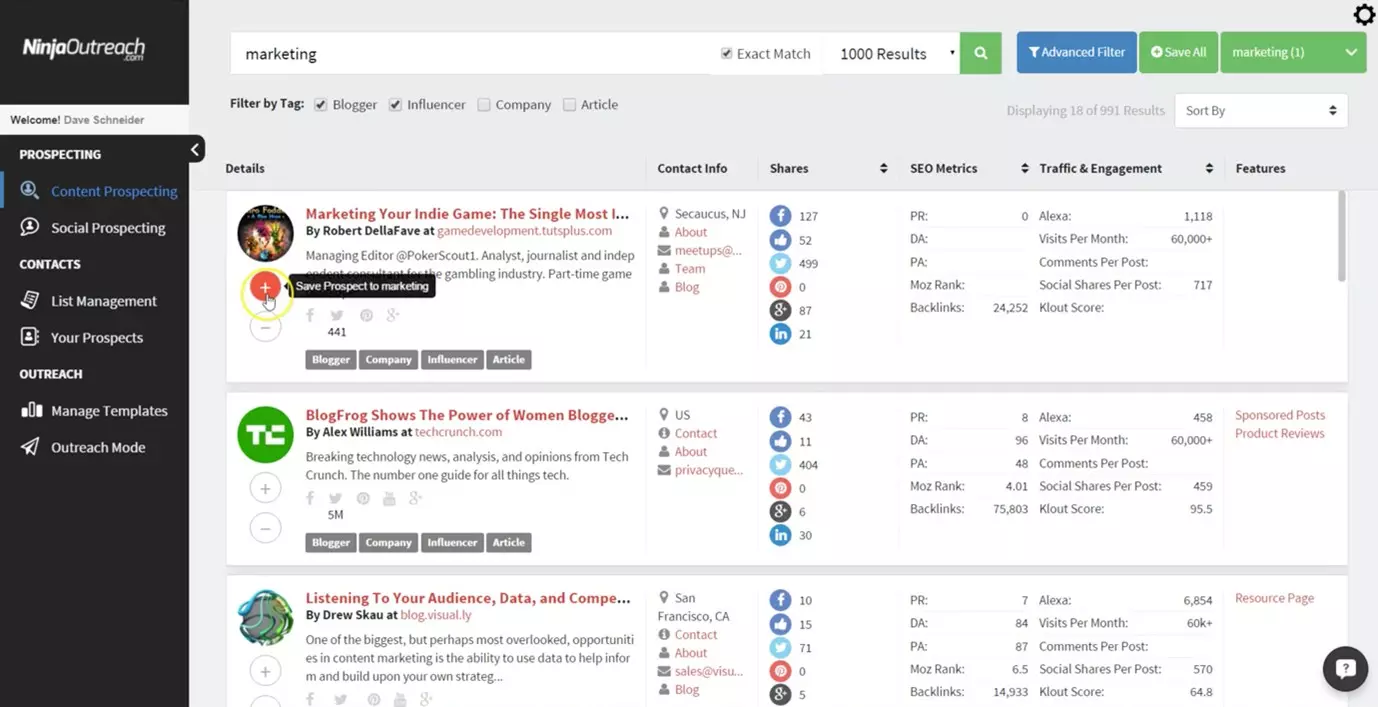The width and height of the screenshot is (1378, 707).
Task: Click the green search magnifier button
Action: pyautogui.click(x=980, y=53)
